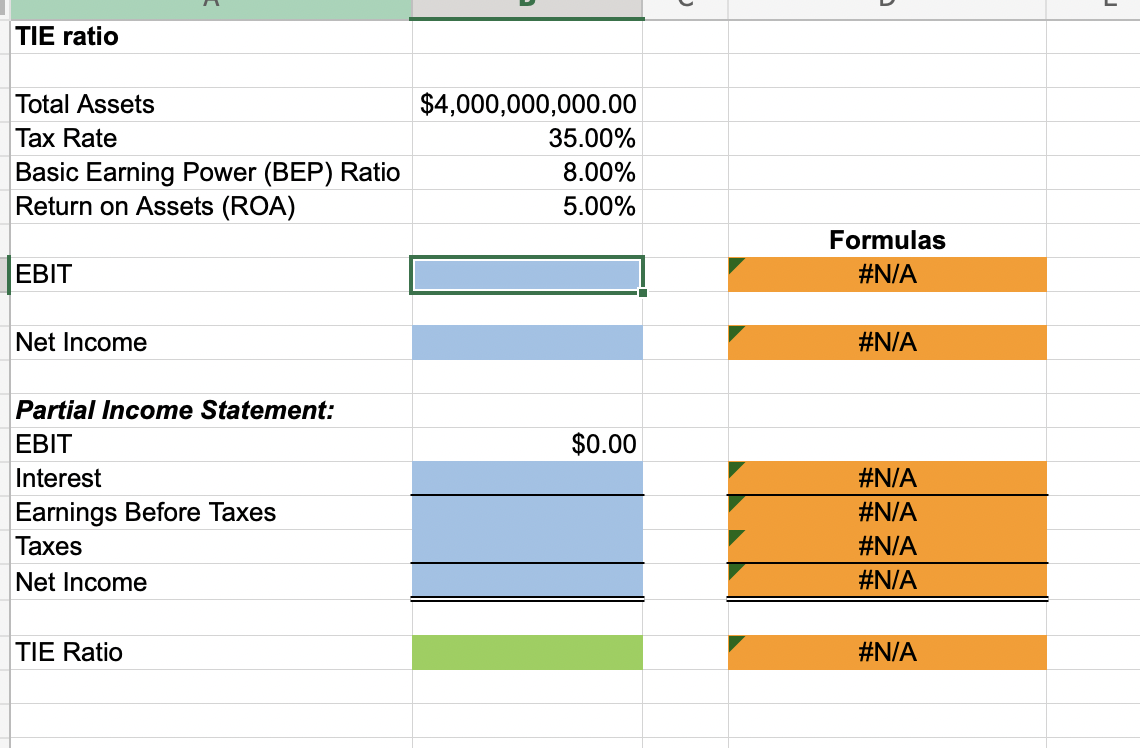Click the green fill handle of the selected cell

(x=645, y=292)
